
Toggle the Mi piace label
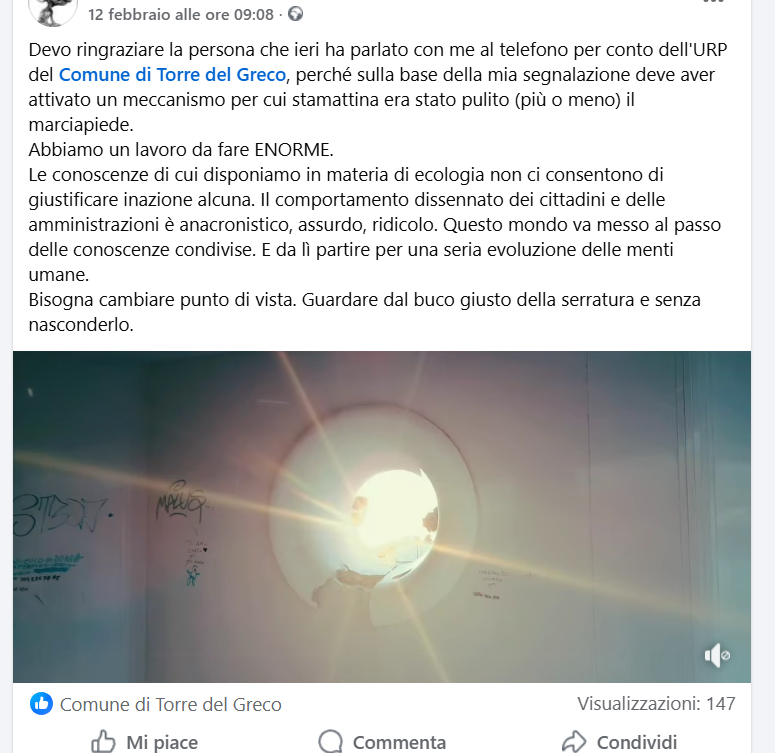pyautogui.click(x=162, y=743)
